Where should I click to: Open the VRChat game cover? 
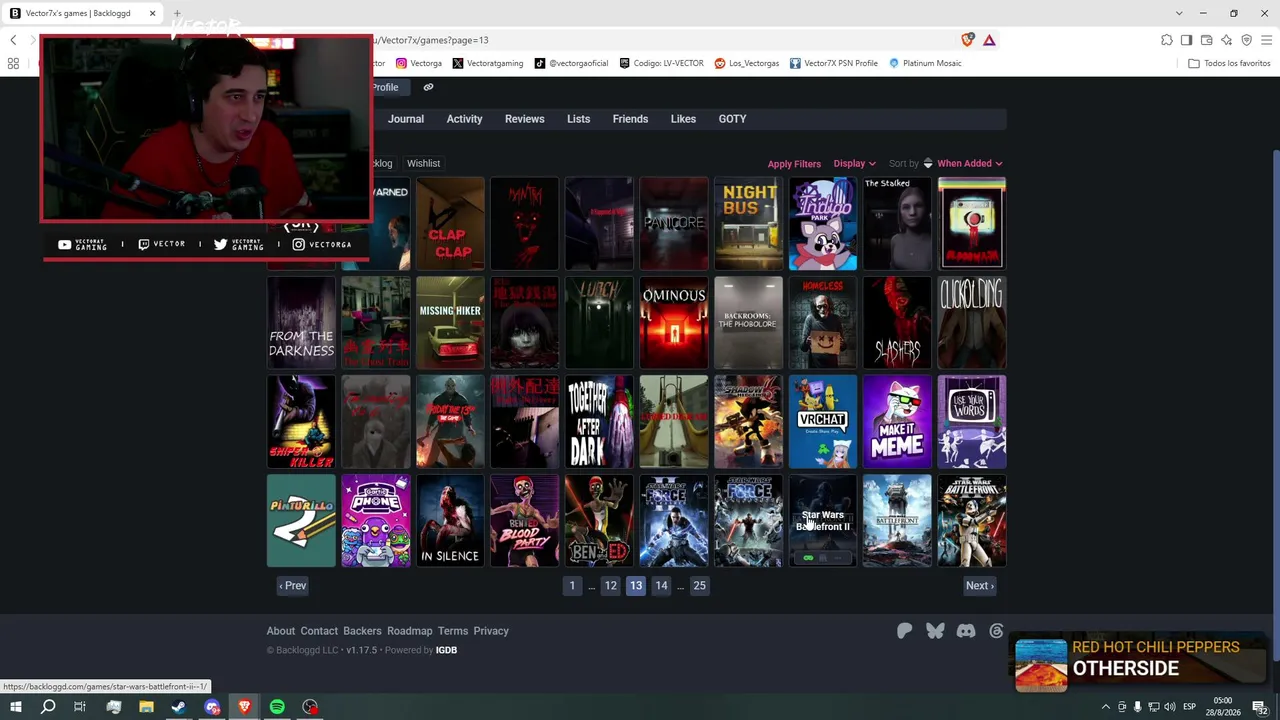(x=823, y=422)
